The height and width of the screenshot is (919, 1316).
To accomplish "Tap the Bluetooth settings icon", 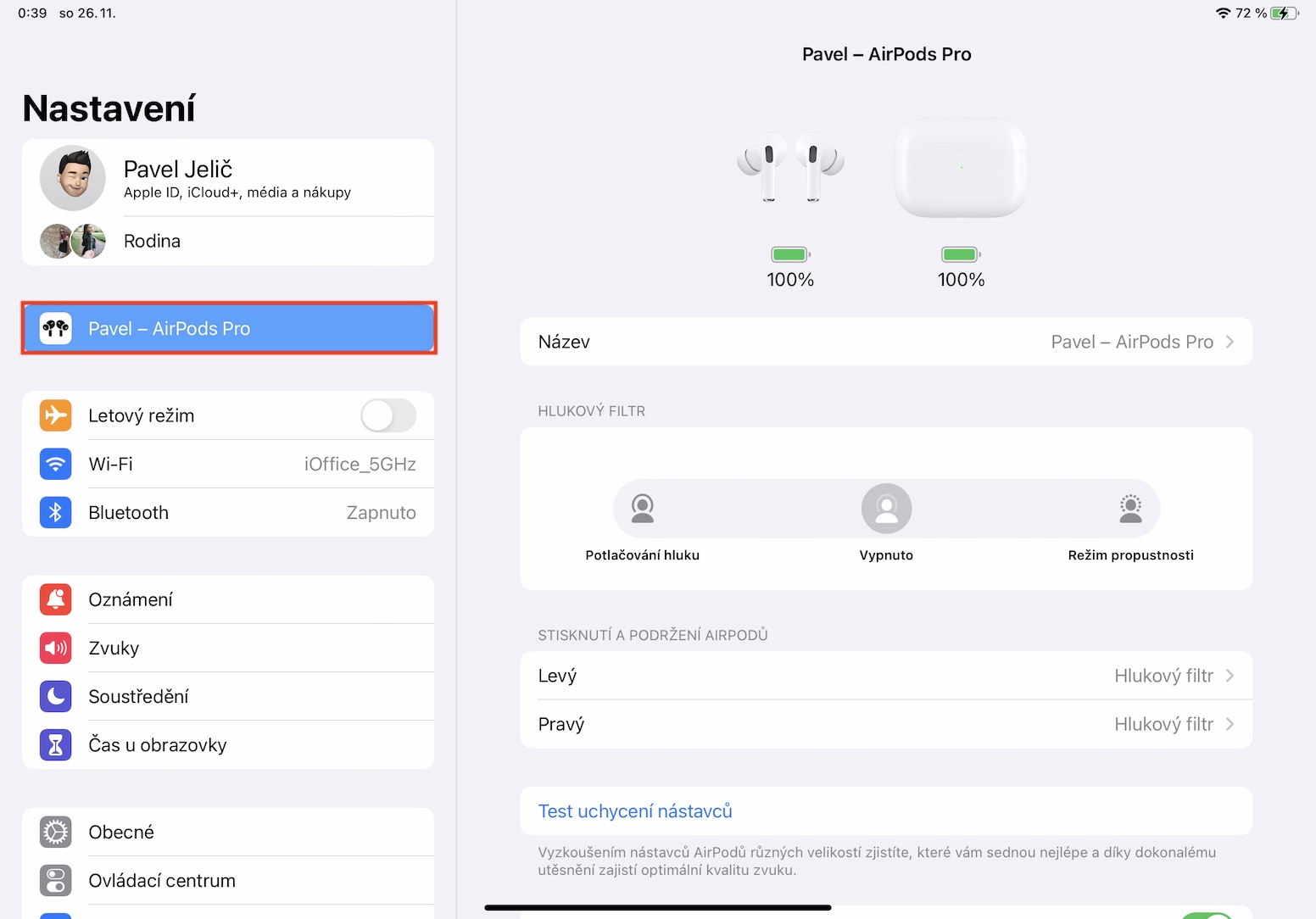I will (x=55, y=512).
